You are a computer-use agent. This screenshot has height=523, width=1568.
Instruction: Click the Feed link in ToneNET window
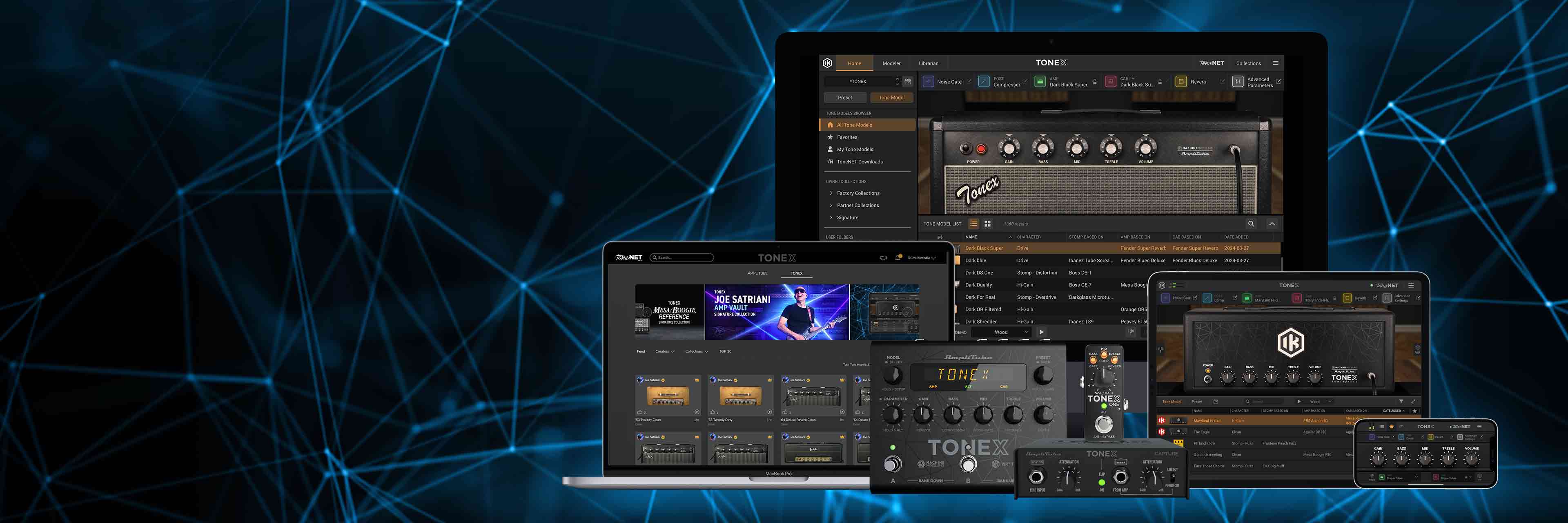640,351
